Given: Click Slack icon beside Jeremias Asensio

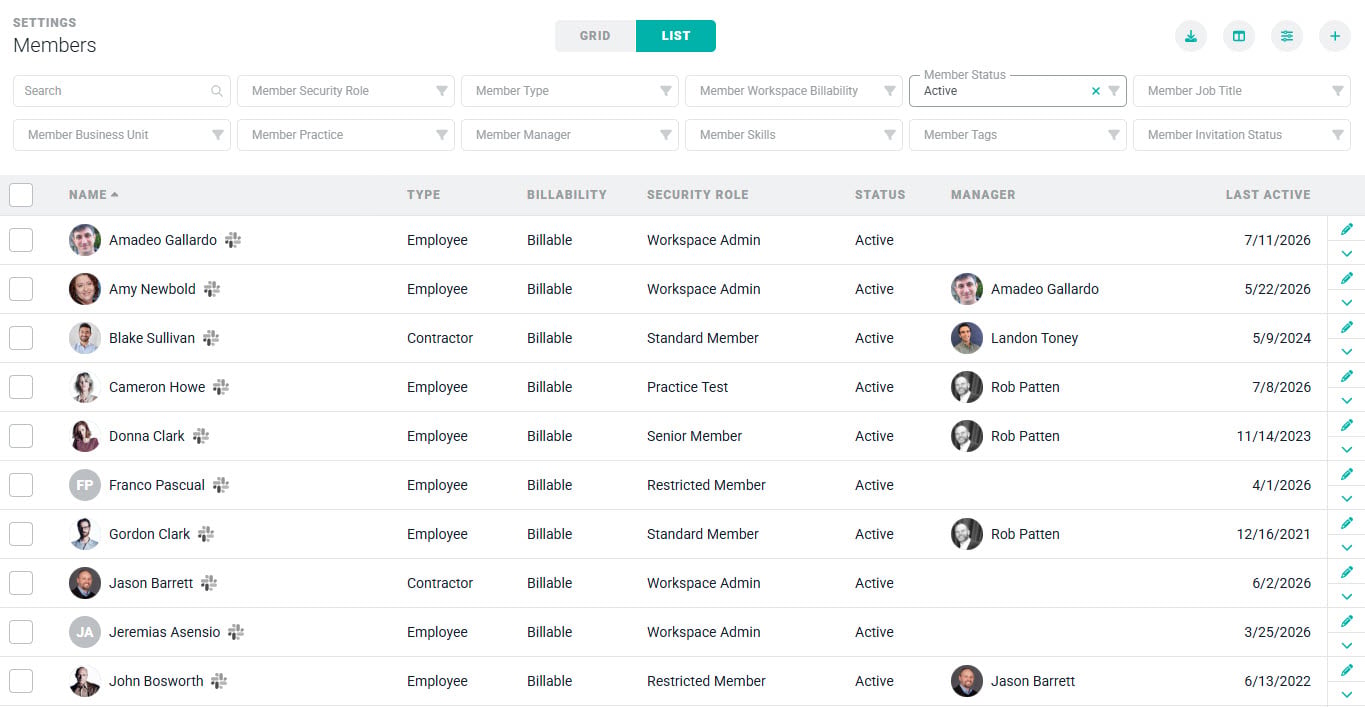Looking at the screenshot, I should click(x=236, y=632).
